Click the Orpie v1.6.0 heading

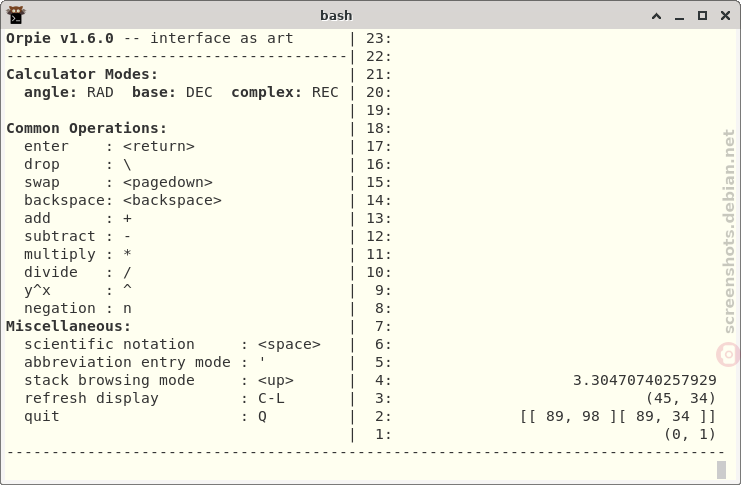pos(60,38)
